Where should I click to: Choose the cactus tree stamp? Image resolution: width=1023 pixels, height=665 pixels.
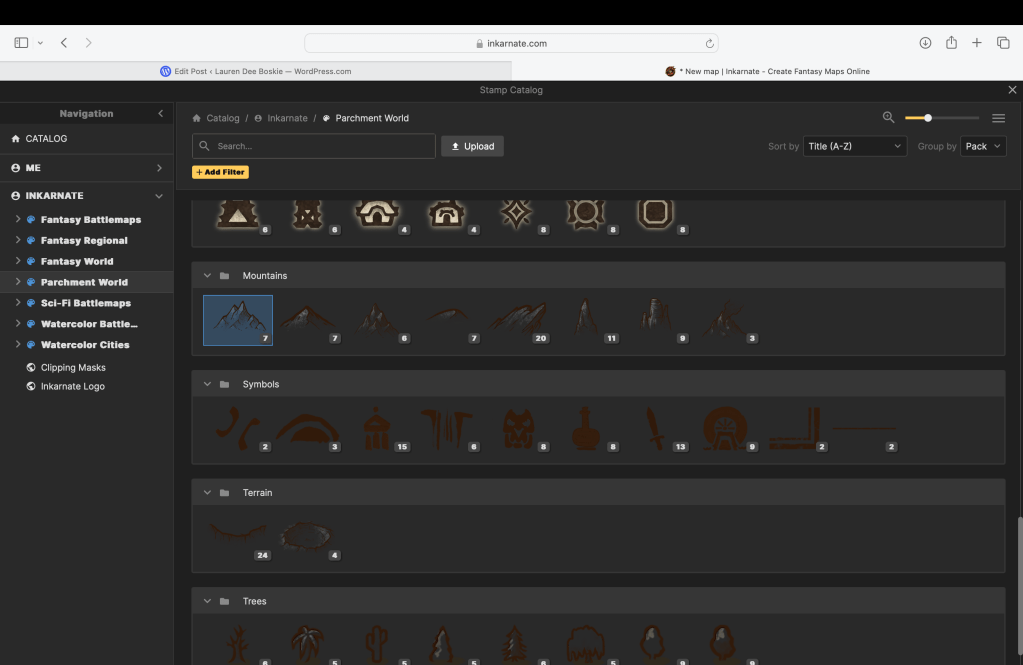point(377,644)
